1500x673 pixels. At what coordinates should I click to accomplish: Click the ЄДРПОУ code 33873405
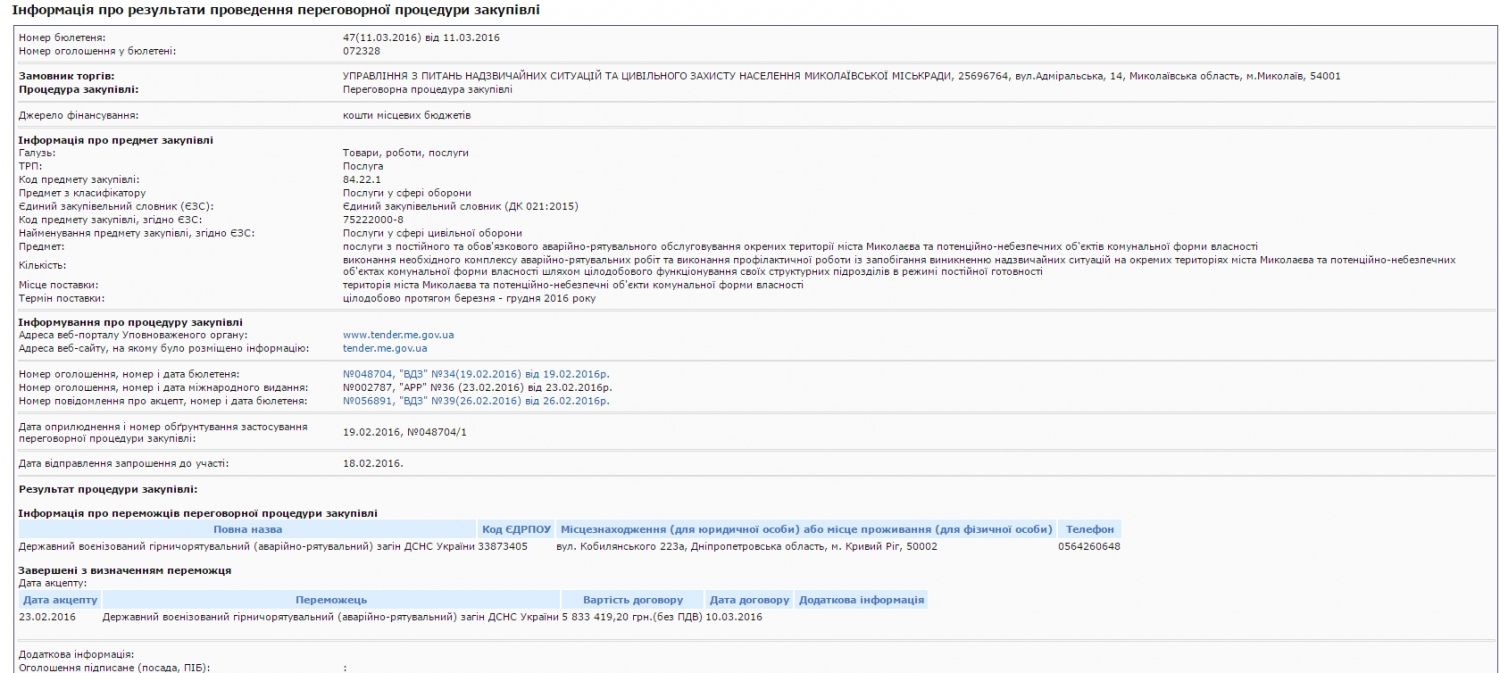pyautogui.click(x=502, y=547)
